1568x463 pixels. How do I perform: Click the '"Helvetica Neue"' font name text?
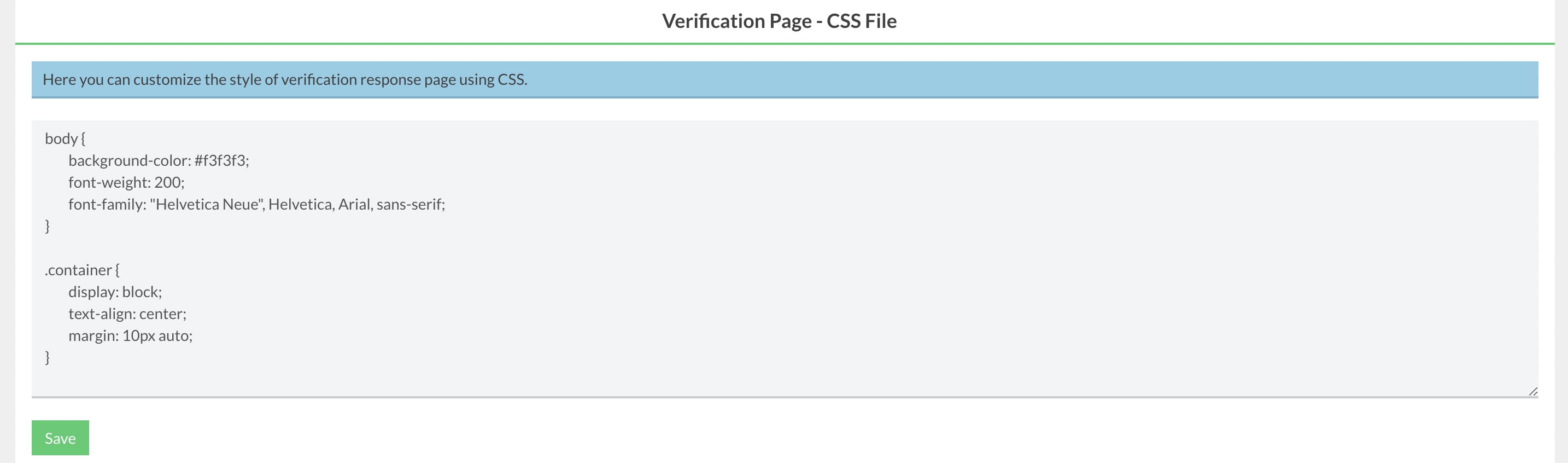pos(207,204)
